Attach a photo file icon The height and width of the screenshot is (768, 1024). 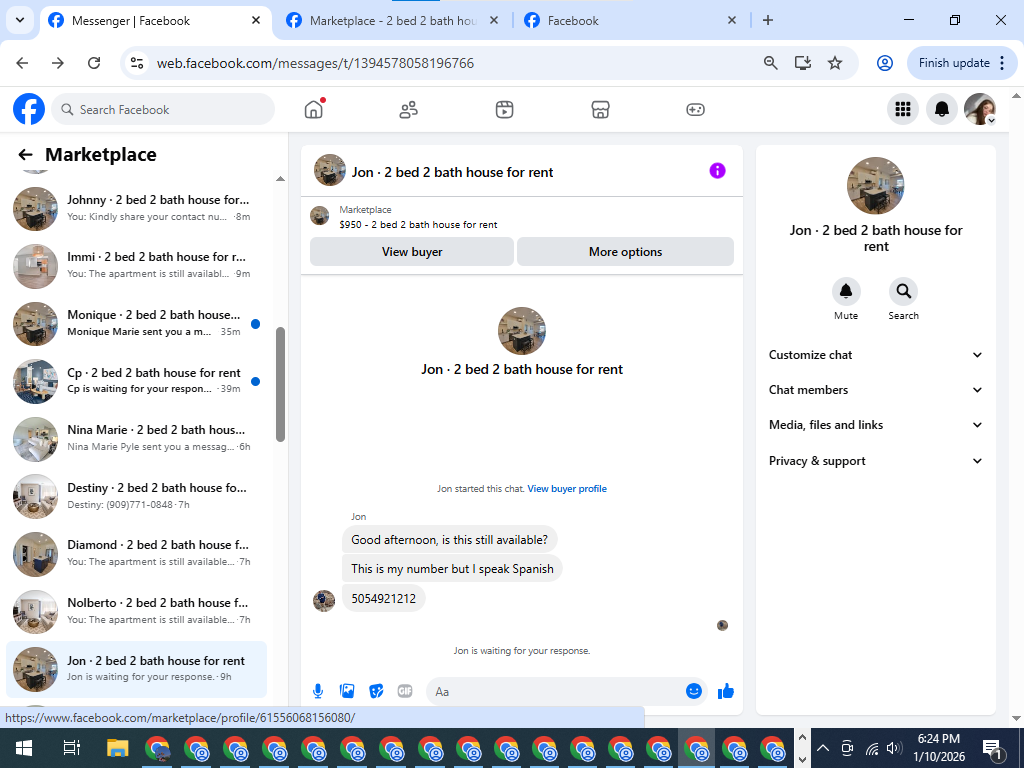(x=347, y=691)
